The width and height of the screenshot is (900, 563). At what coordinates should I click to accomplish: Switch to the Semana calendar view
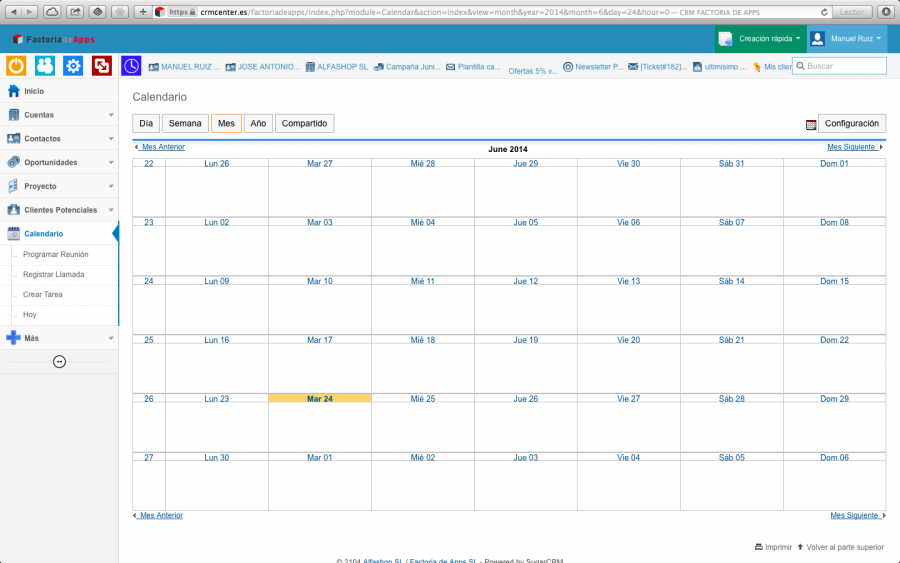[184, 123]
